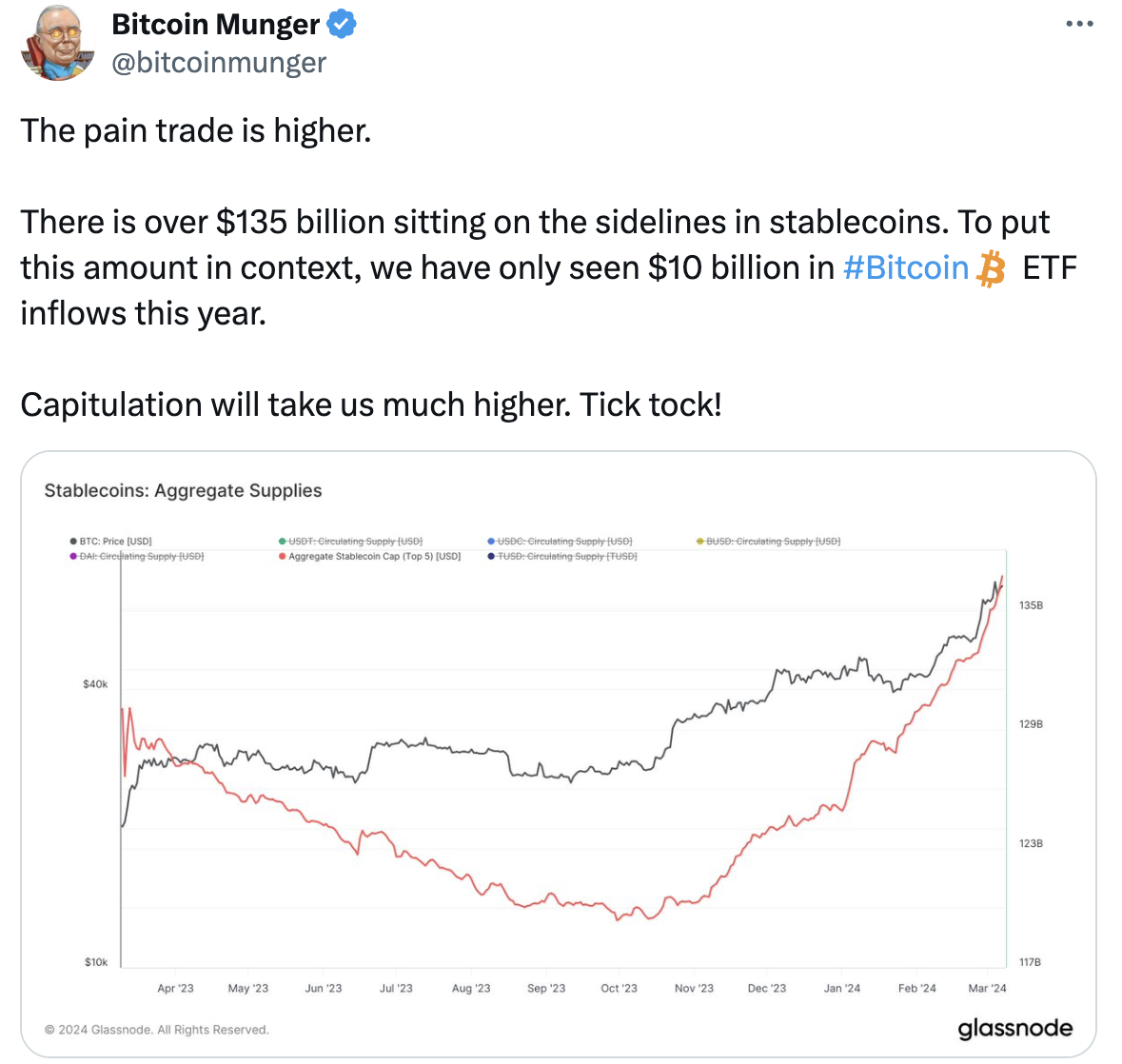Click the blue verified badge icon

coord(342,25)
